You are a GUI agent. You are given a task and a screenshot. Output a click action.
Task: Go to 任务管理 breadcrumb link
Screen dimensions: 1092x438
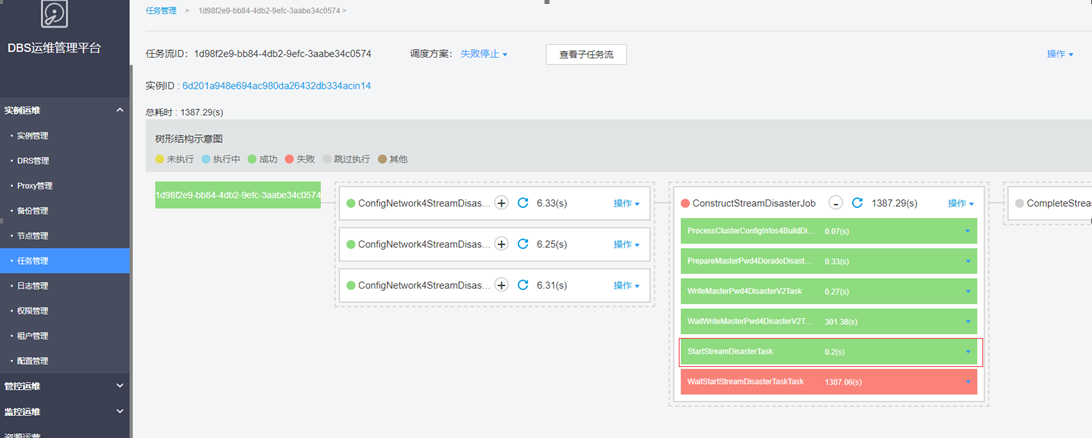[x=161, y=11]
